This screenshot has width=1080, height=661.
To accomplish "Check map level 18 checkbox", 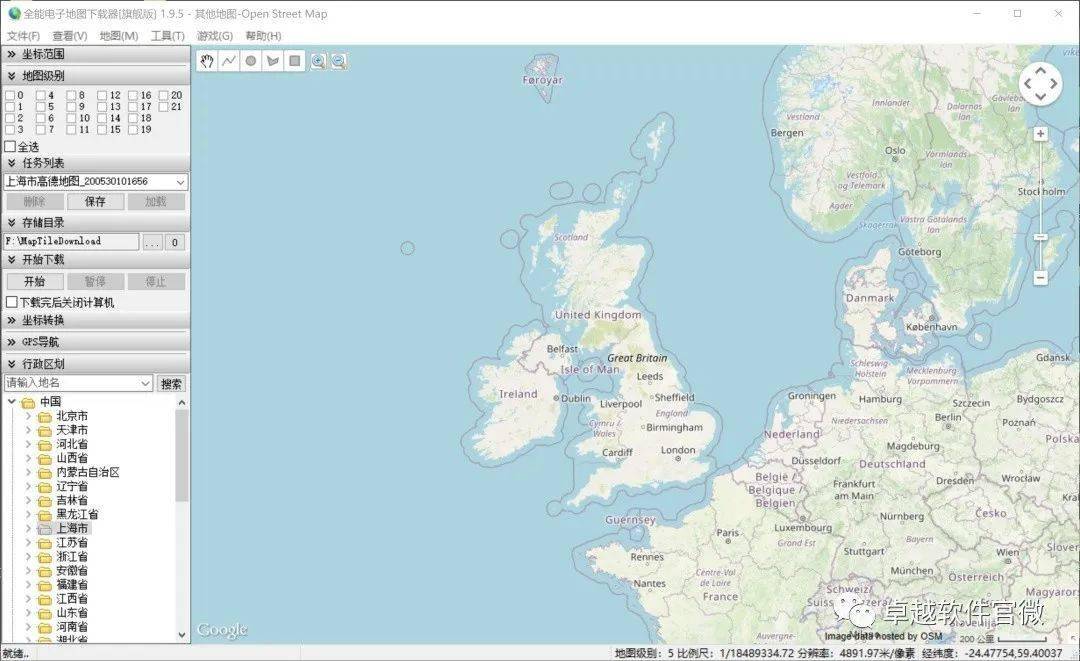I will [x=133, y=118].
